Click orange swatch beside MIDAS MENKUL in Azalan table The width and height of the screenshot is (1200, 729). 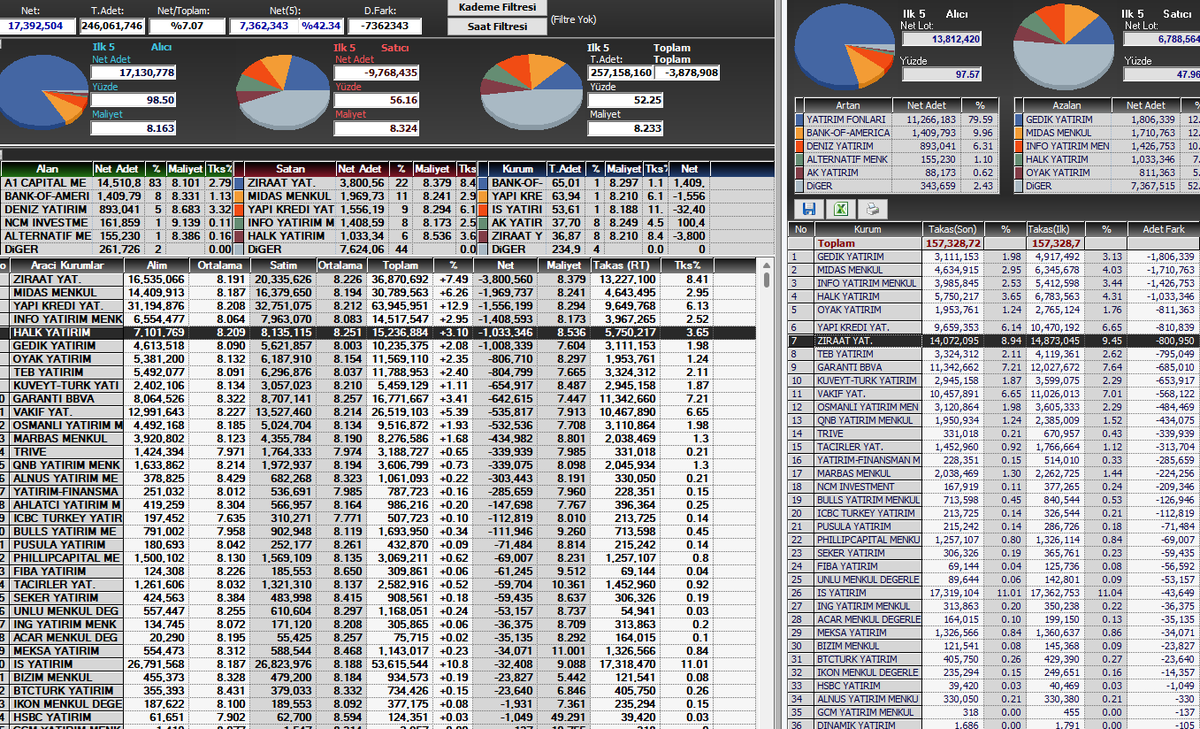tap(1019, 132)
